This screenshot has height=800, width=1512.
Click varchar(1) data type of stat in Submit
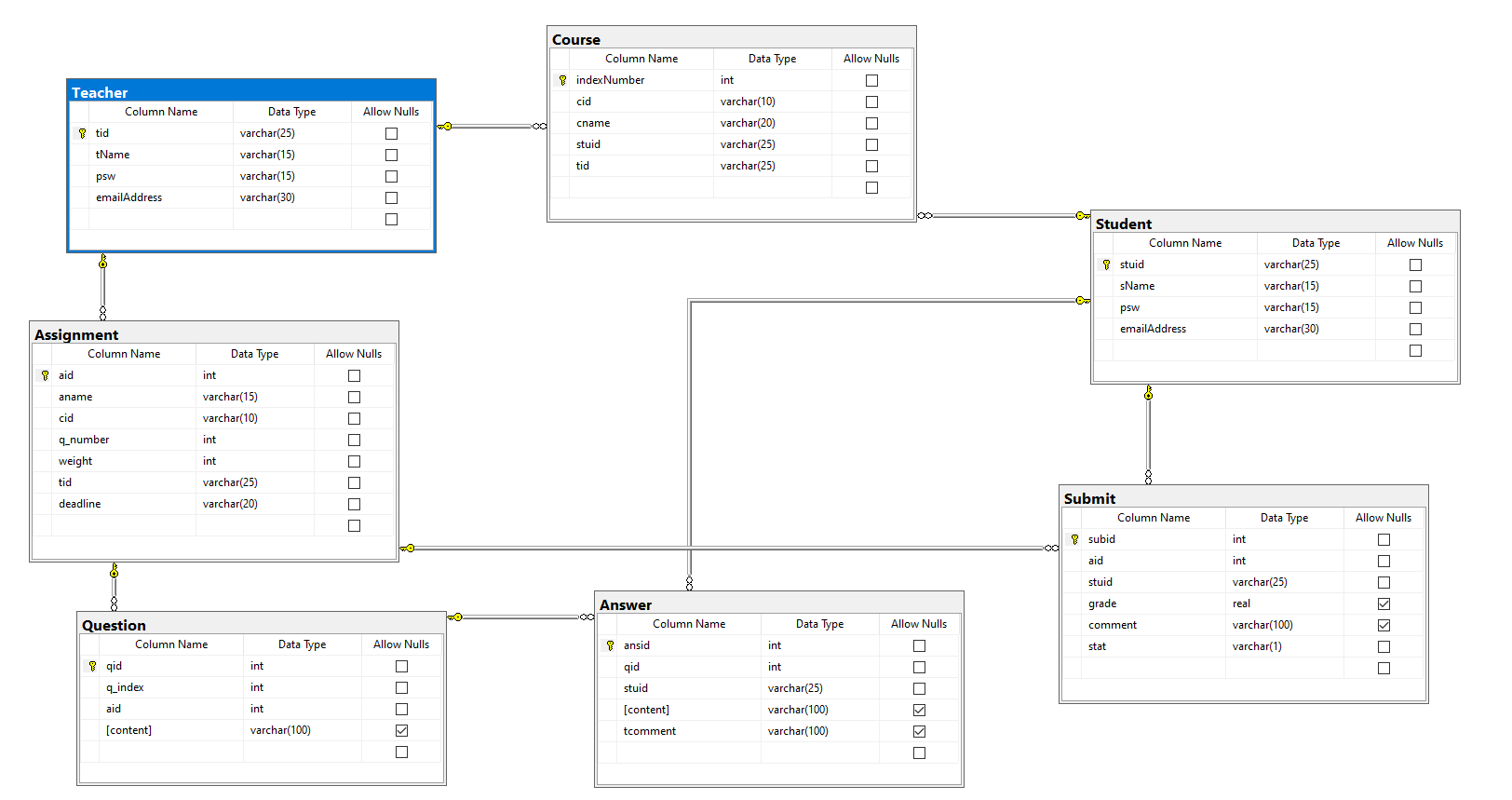1257,646
